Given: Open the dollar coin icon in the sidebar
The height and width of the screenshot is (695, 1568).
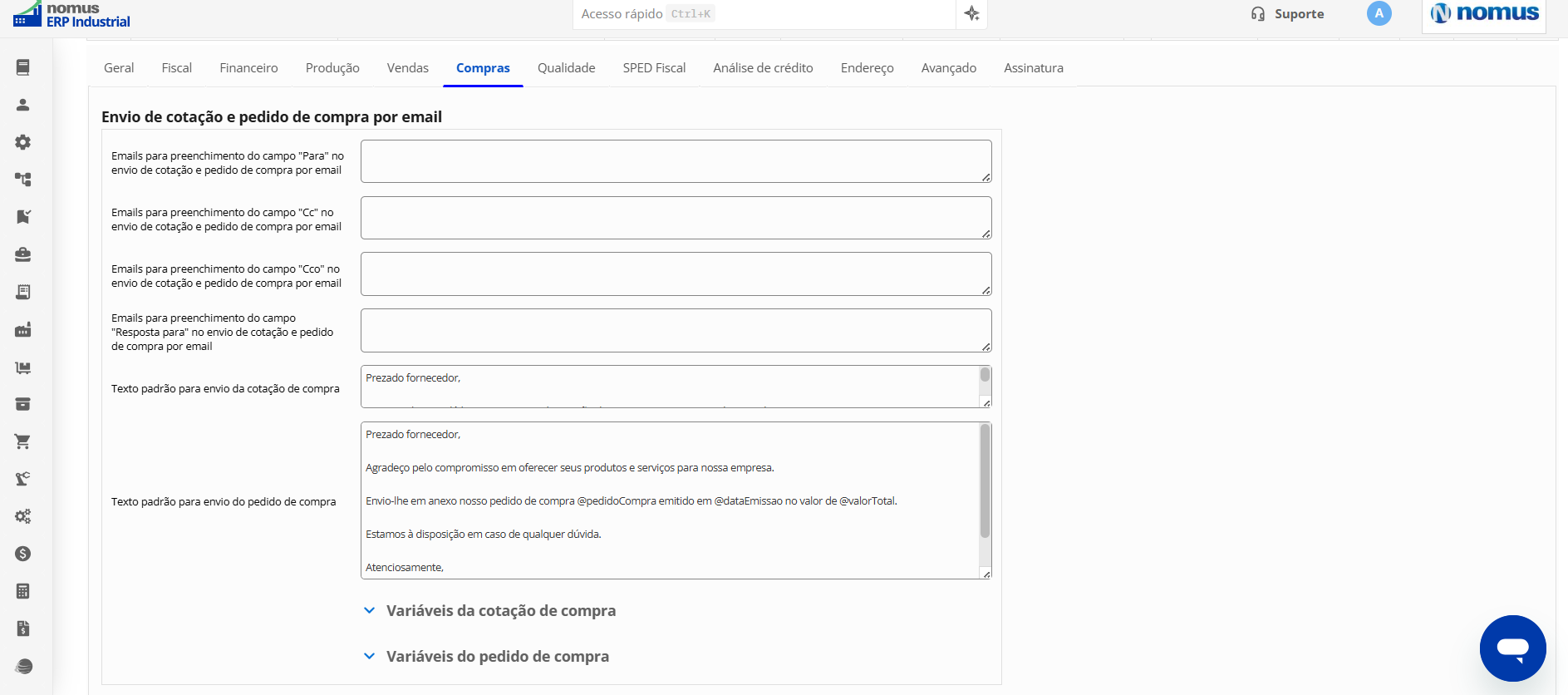Looking at the screenshot, I should [x=23, y=554].
